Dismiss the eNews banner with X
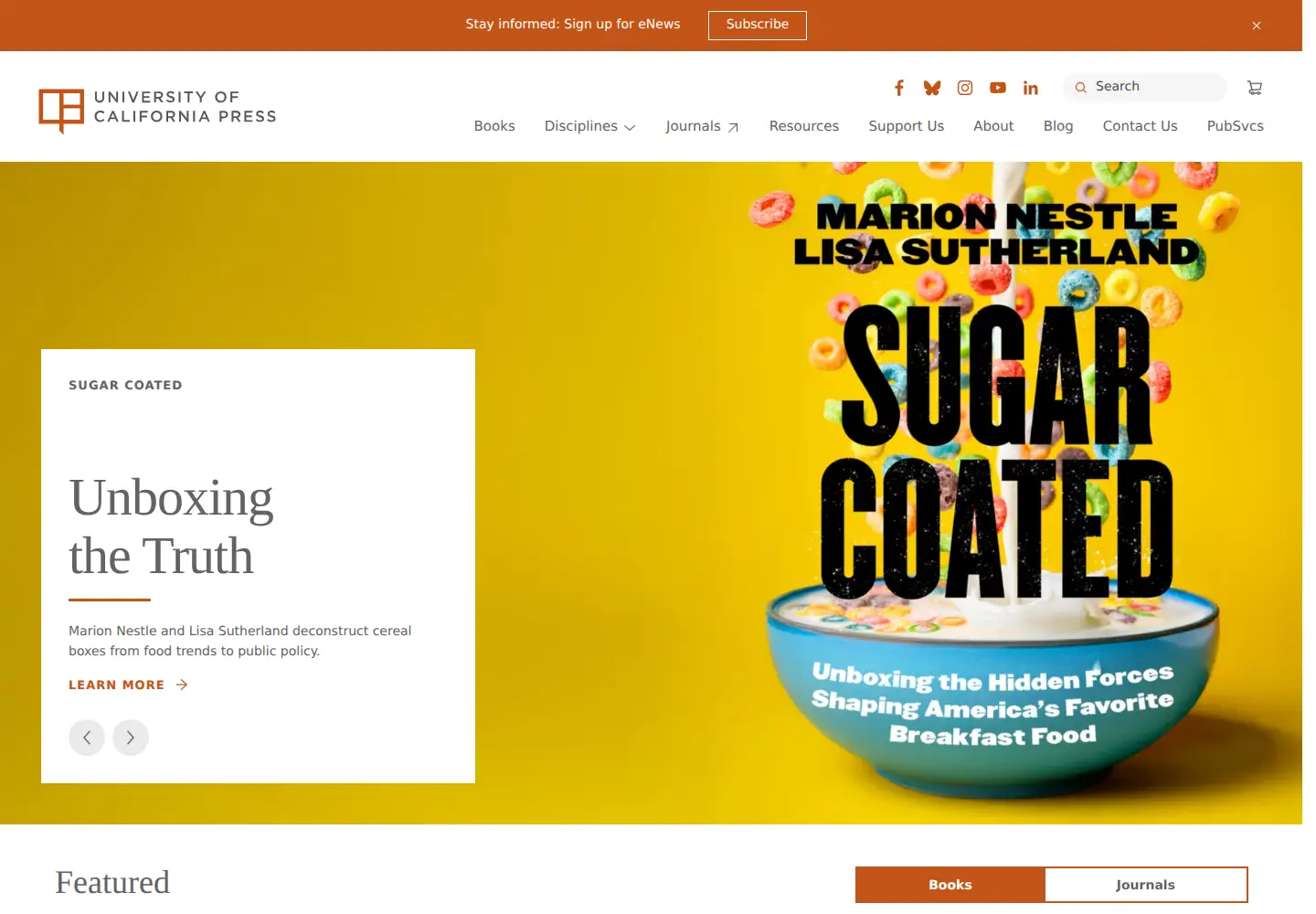The width and height of the screenshot is (1316, 914). point(1257,26)
